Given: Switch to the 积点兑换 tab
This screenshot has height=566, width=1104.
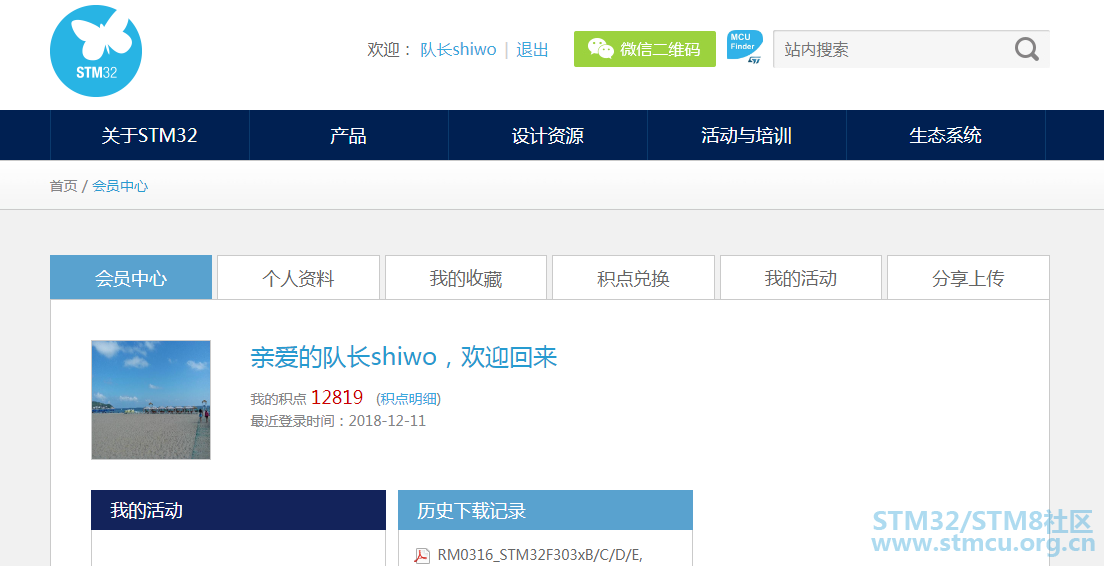Looking at the screenshot, I should coord(633,278).
